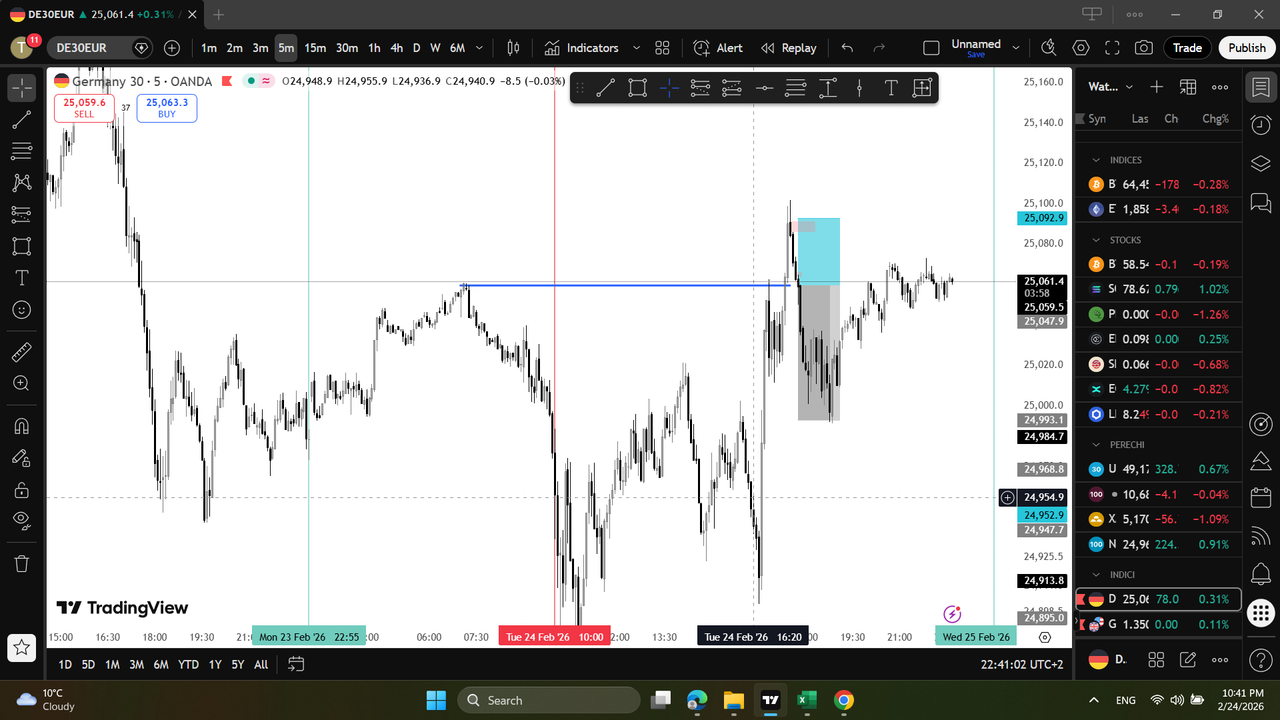Open the favorites star toolbar button
Image resolution: width=1280 pixels, height=720 pixels.
(21, 647)
